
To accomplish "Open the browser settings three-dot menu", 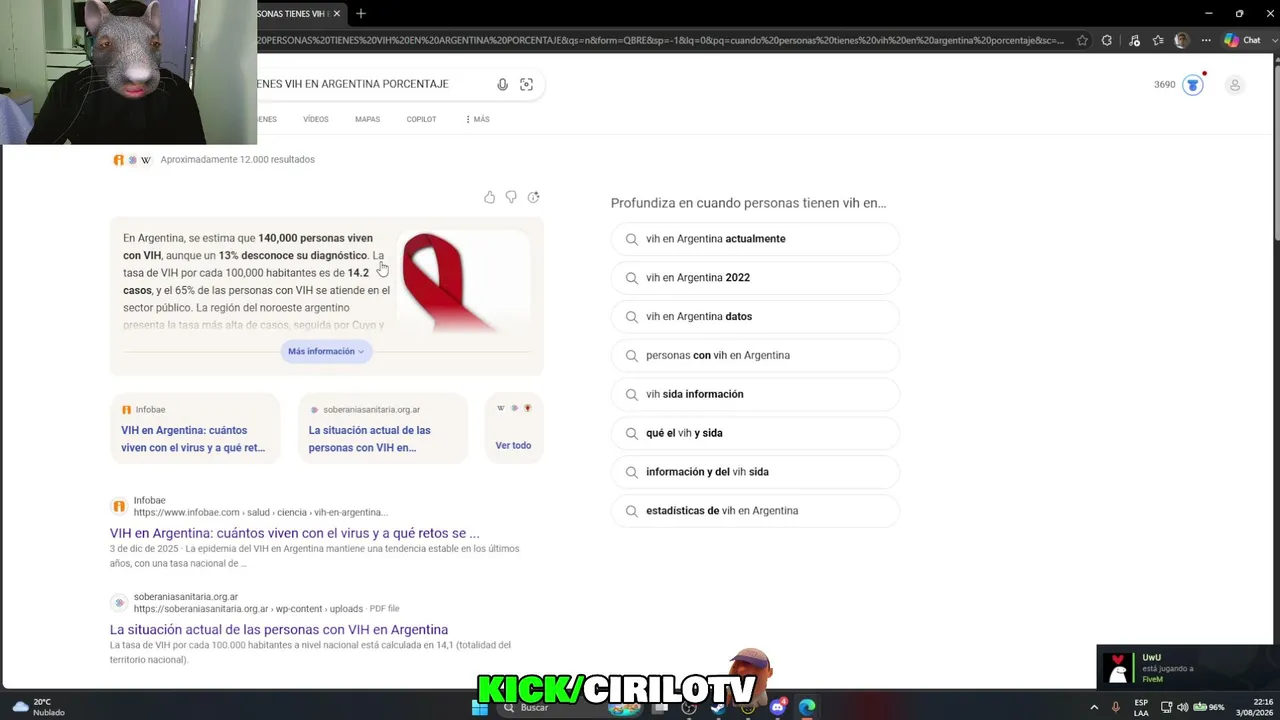I will click(1206, 41).
